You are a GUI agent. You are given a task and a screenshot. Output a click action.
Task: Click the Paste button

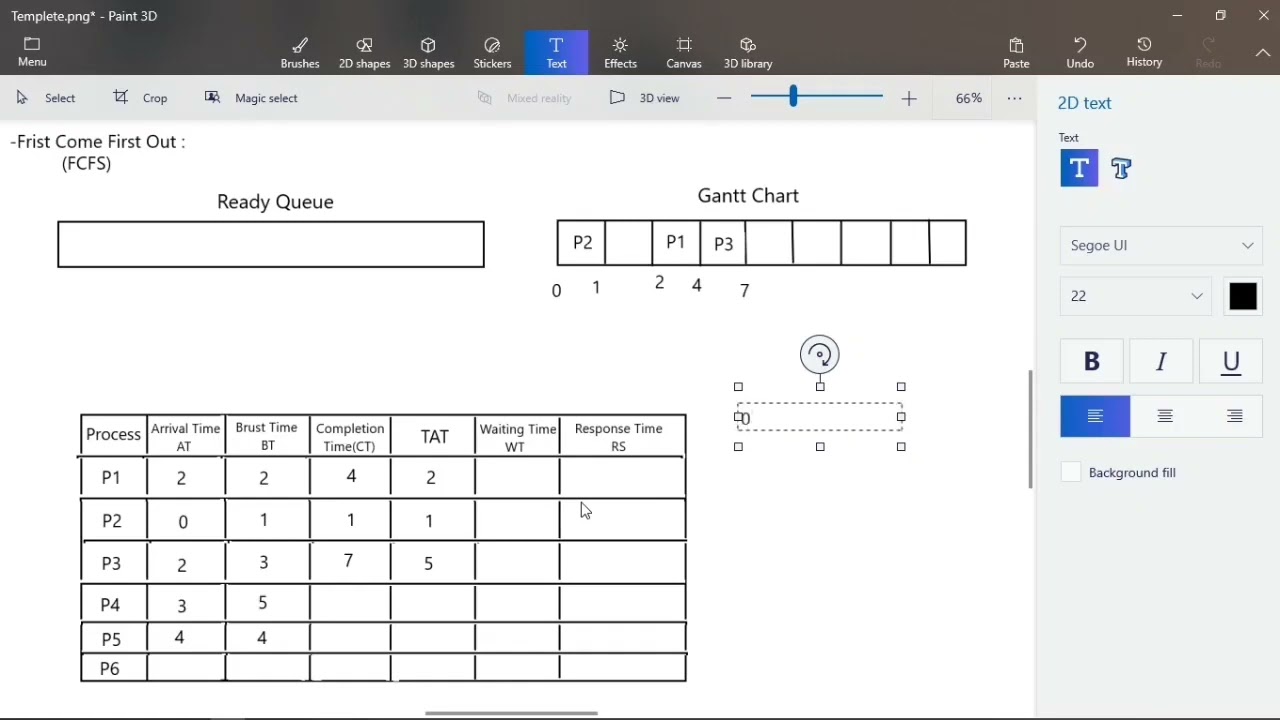coord(1016,53)
